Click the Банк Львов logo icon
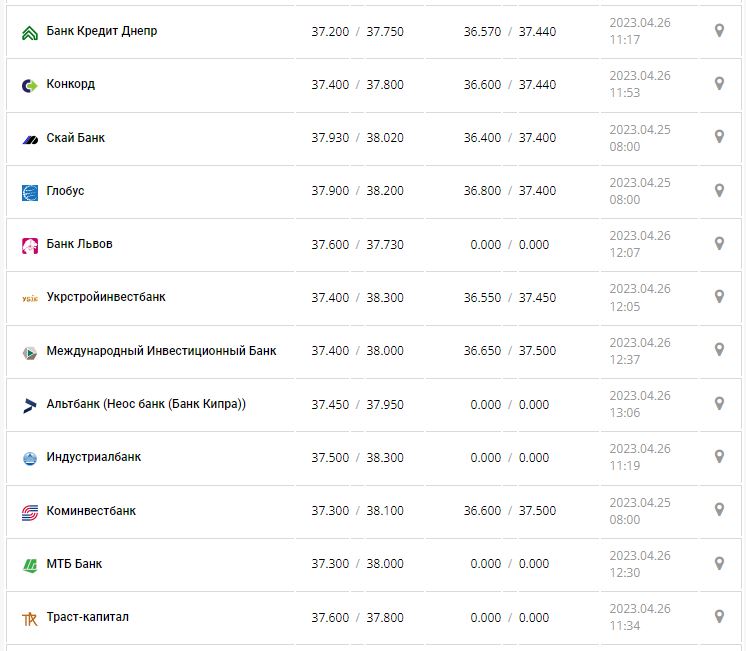 (30, 245)
